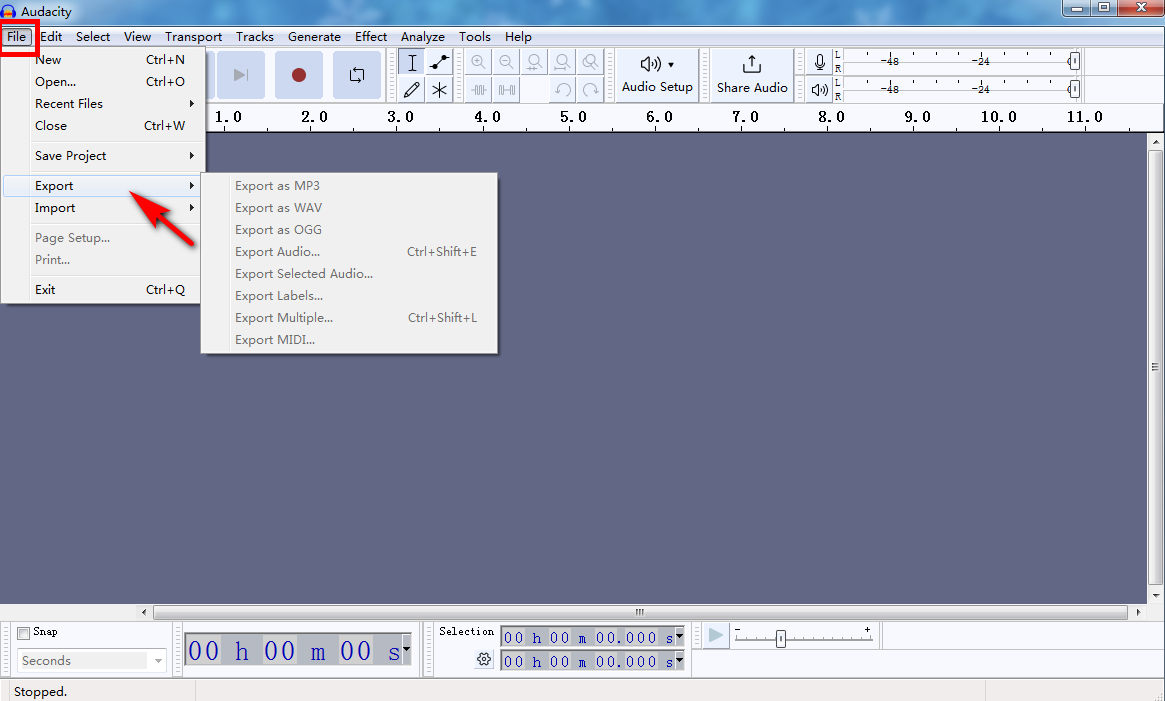Open the View menu
The image size is (1165, 701).
point(137,36)
